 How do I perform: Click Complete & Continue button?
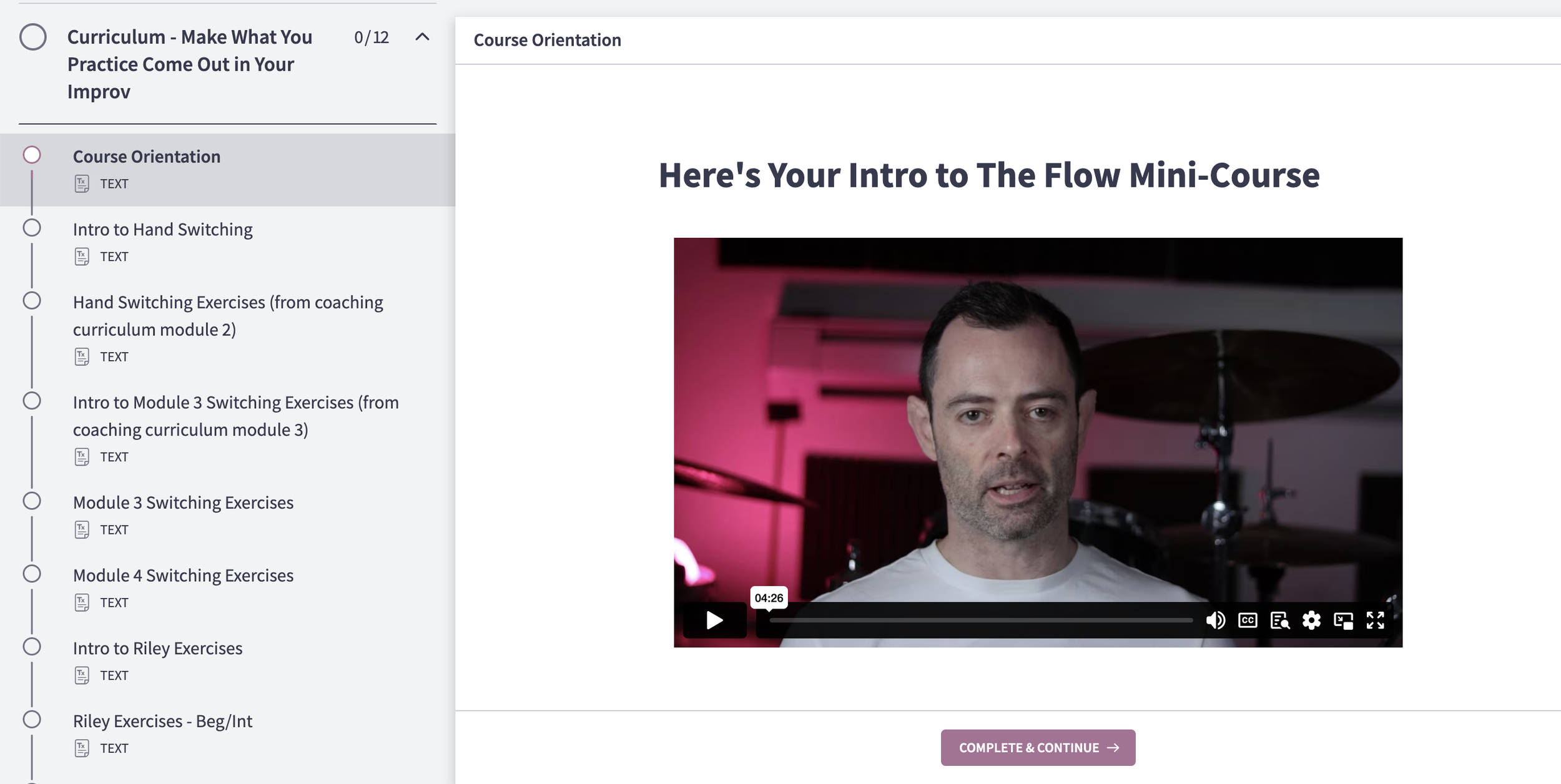pyautogui.click(x=1038, y=748)
